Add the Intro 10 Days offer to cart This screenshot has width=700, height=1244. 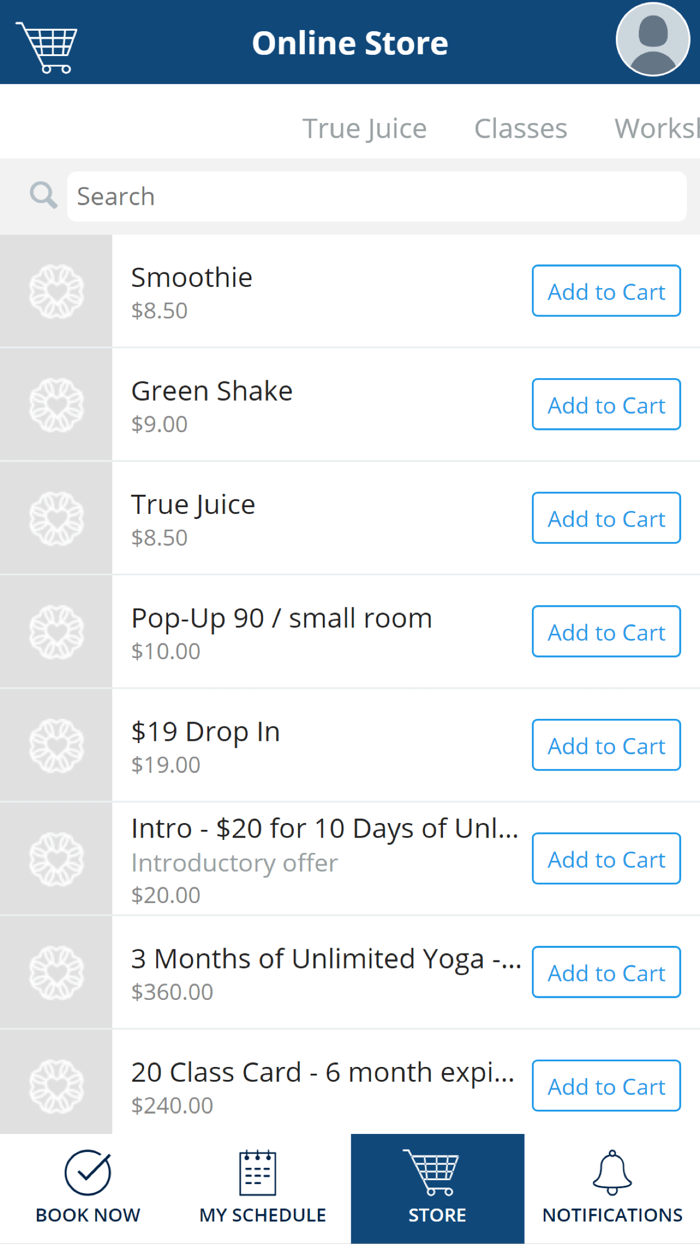[x=606, y=858]
